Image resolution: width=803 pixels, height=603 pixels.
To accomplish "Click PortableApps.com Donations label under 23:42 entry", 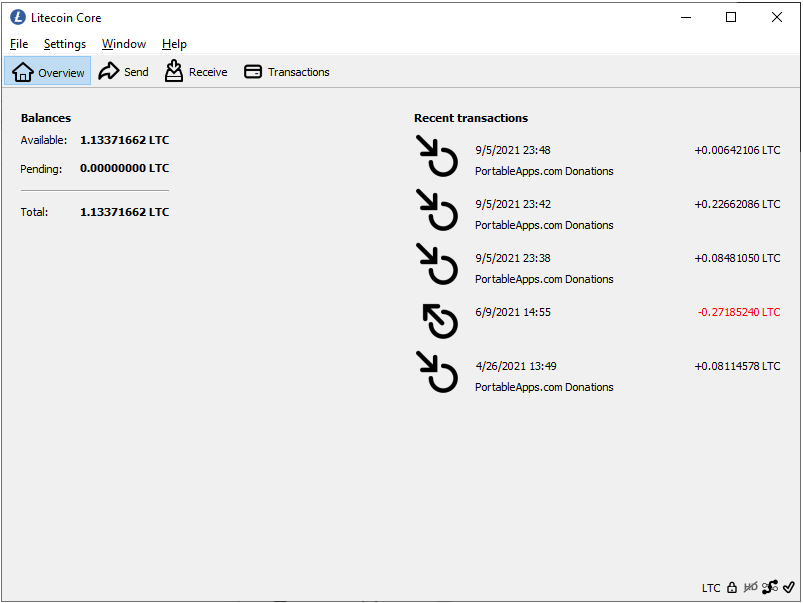I will pos(544,225).
